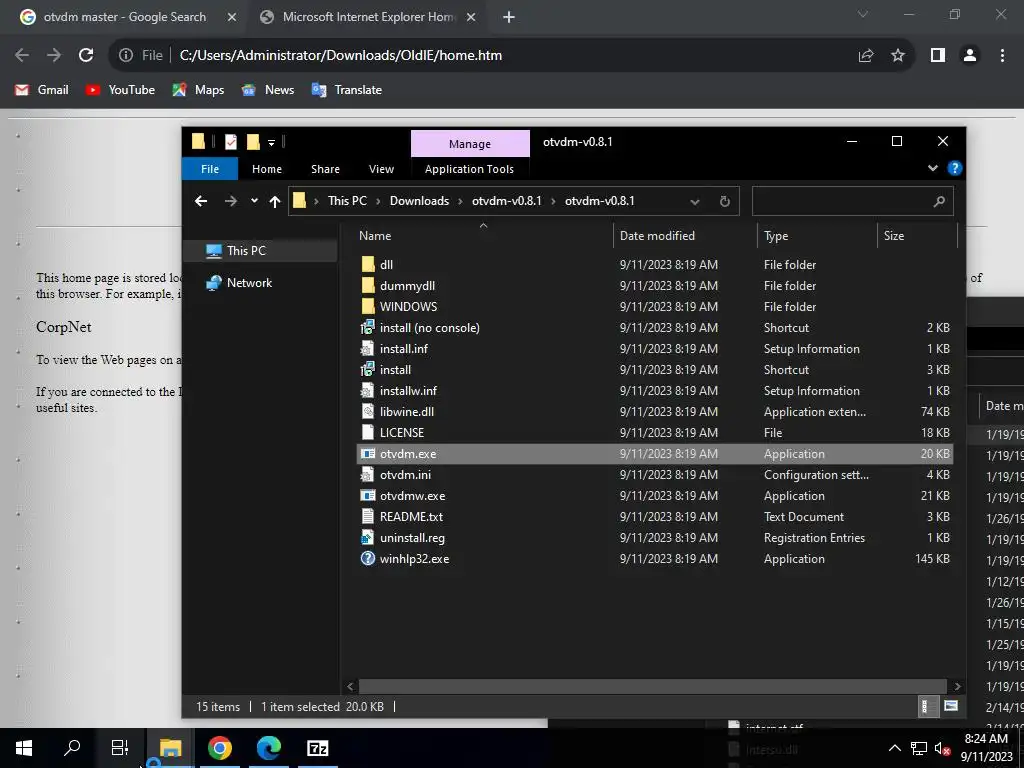Select the LICENSE file row
The width and height of the screenshot is (1024, 768).
click(x=655, y=433)
